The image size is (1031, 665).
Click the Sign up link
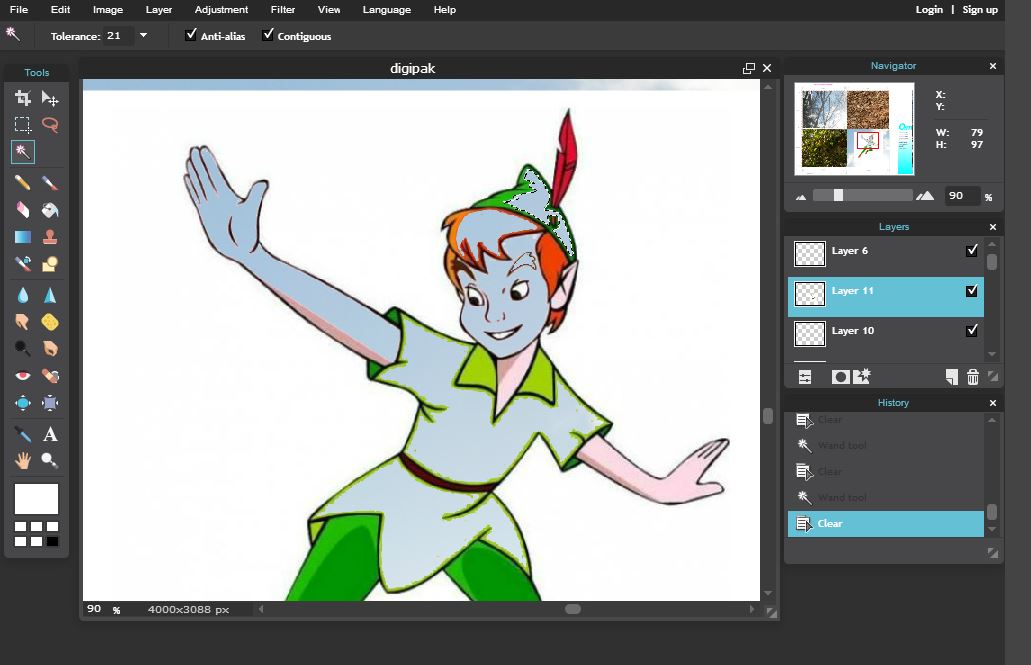980,10
